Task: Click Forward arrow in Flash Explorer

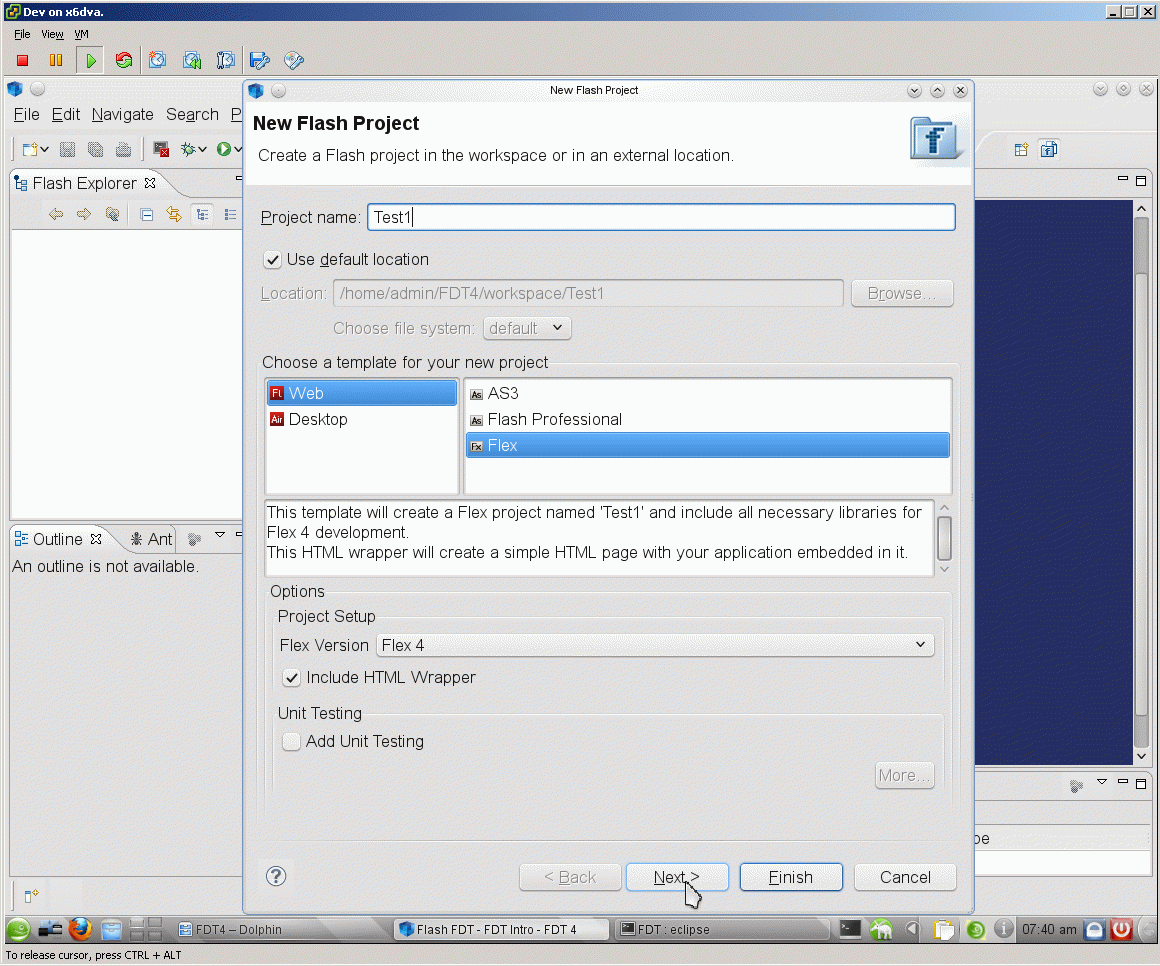Action: (84, 215)
